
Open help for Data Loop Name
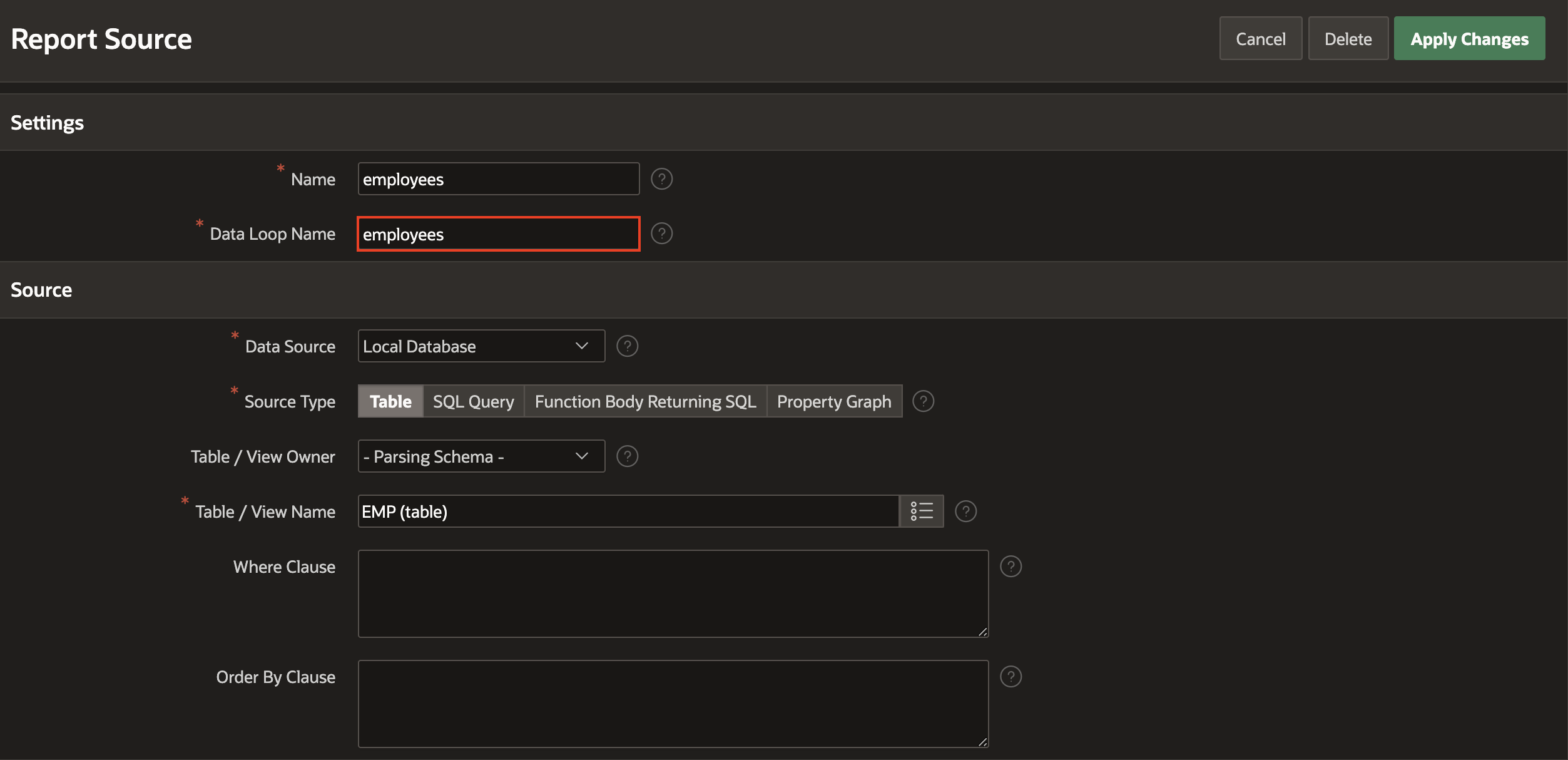pyautogui.click(x=661, y=234)
